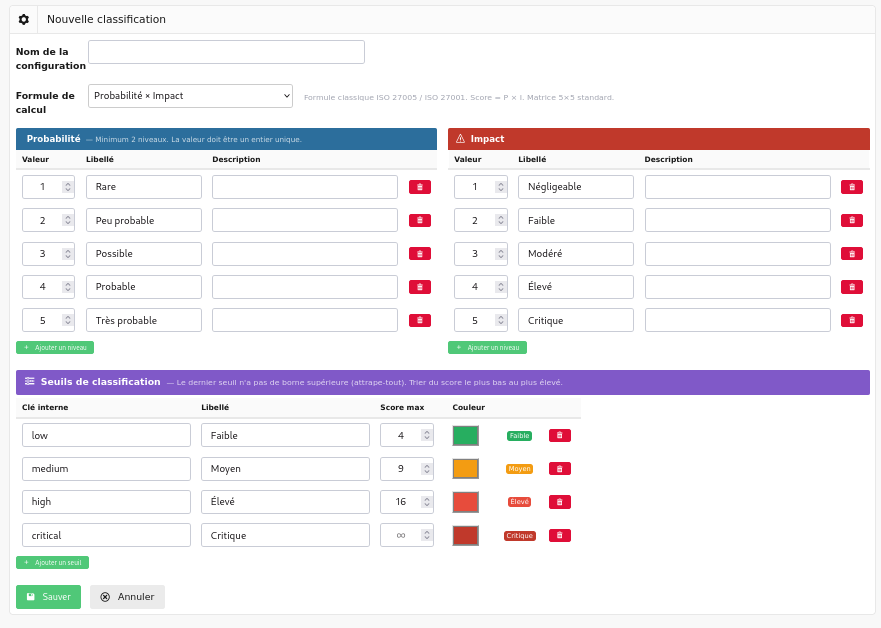Adjust the value stepper for 'Peu probable'

click(67, 220)
